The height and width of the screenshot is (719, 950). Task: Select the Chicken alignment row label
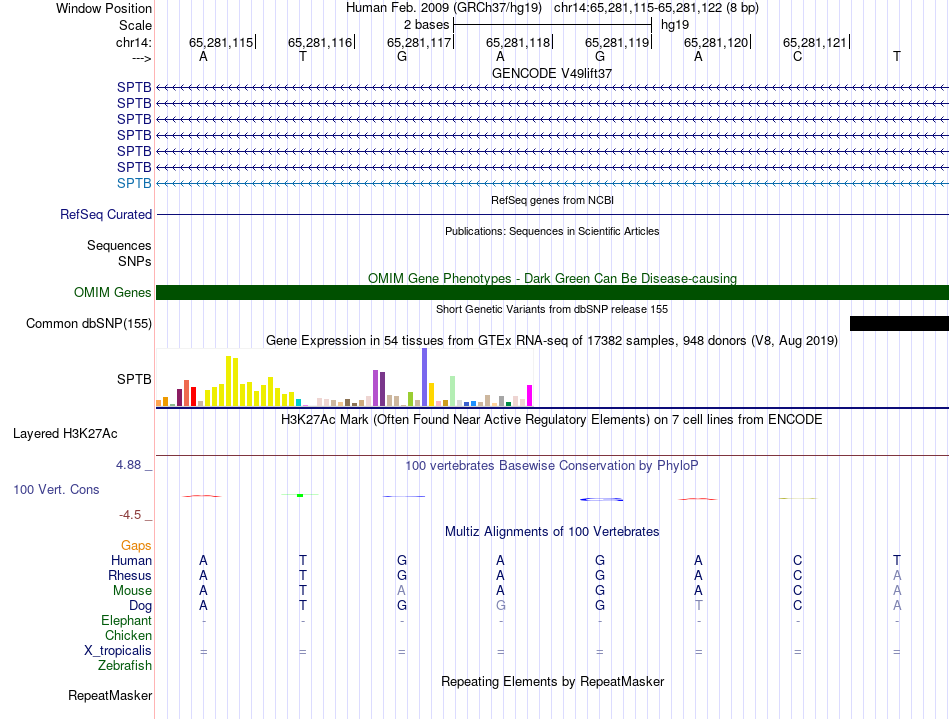128,635
